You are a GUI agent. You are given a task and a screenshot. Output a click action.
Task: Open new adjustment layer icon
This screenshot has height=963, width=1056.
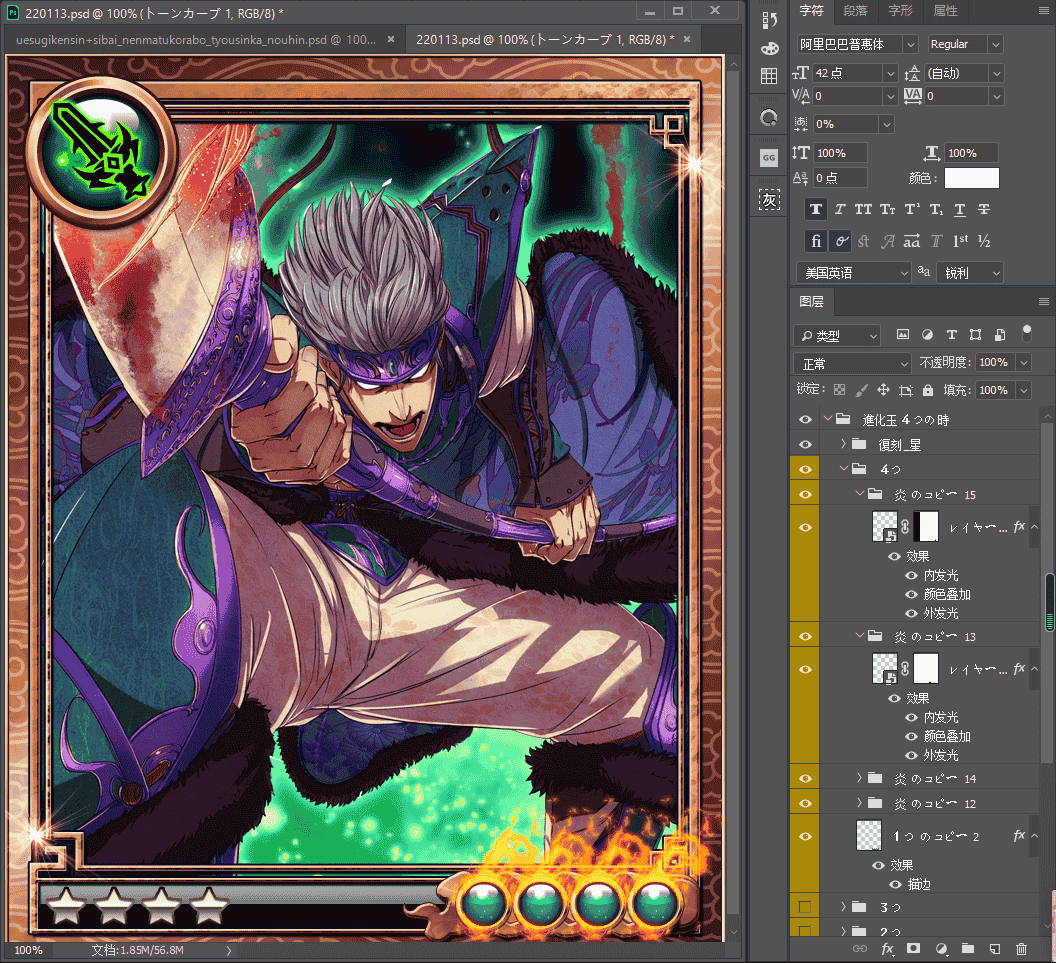coord(941,949)
